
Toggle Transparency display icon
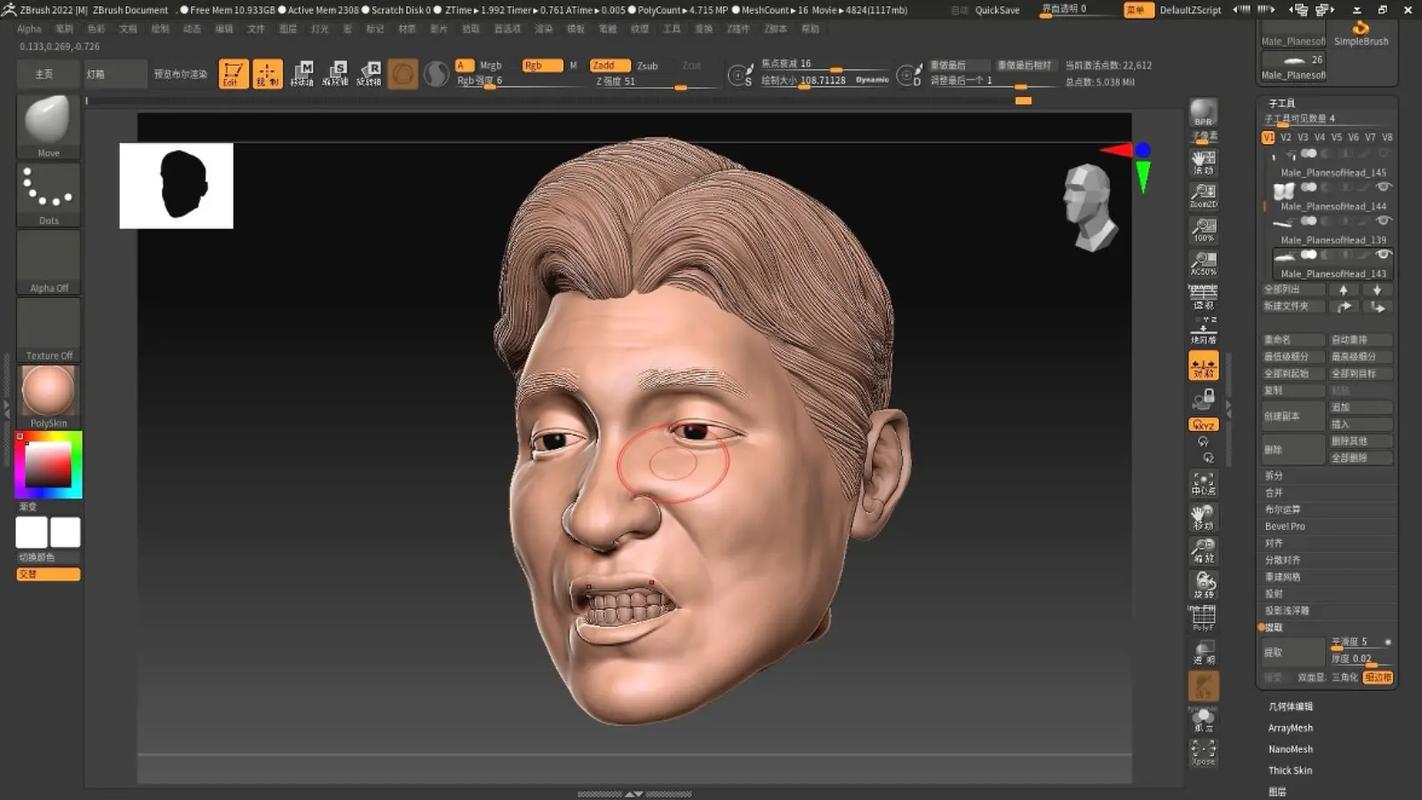[1204, 653]
